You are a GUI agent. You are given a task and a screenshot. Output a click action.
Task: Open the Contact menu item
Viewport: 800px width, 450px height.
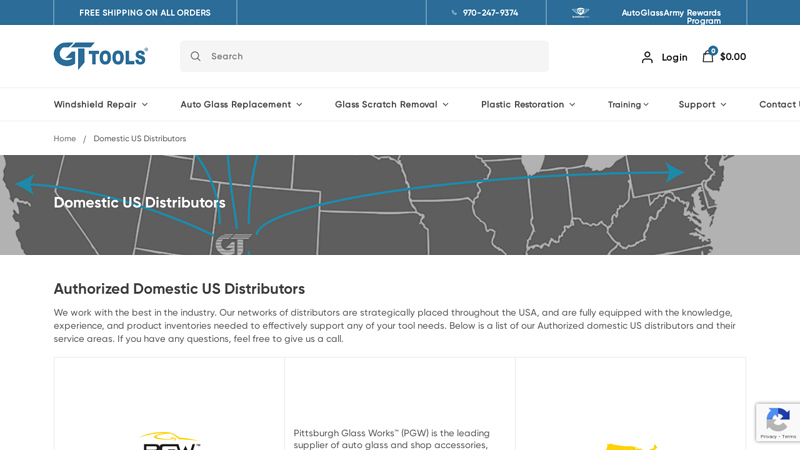pos(779,105)
